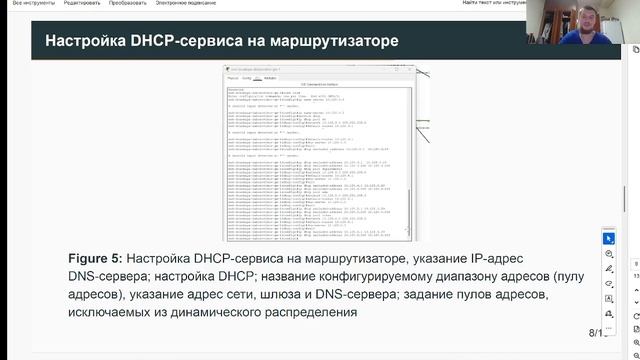The height and width of the screenshot is (360, 640).
Task: Select the highlighter pen tool
Action: (609, 269)
